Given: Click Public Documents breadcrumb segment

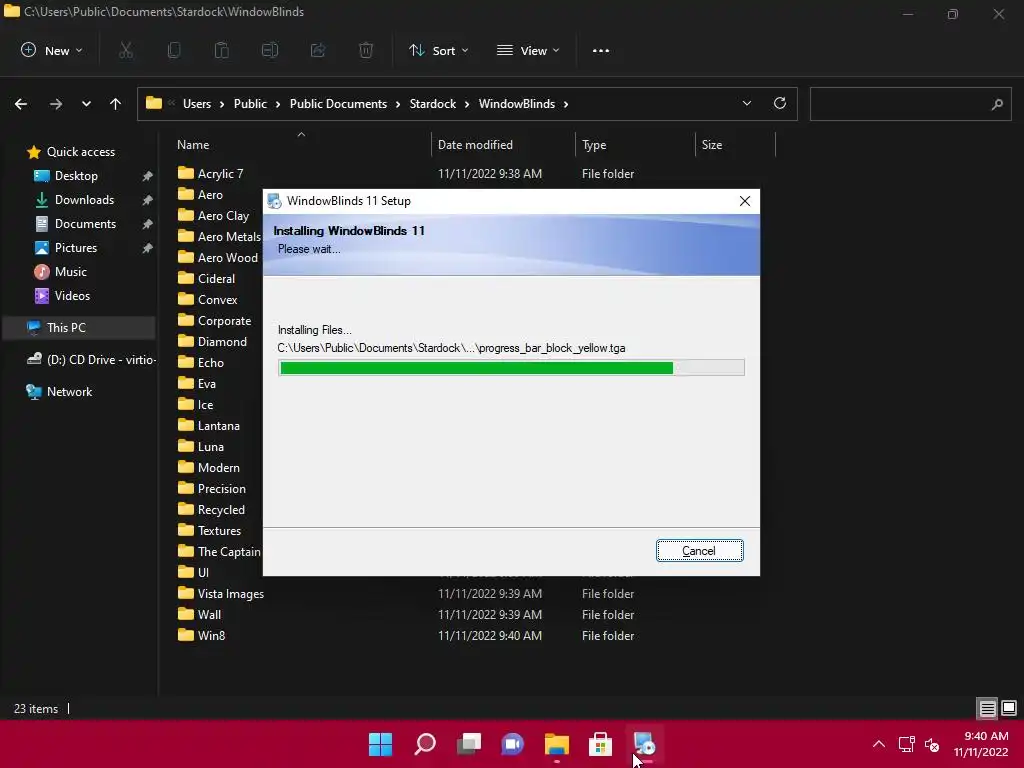Looking at the screenshot, I should point(338,104).
